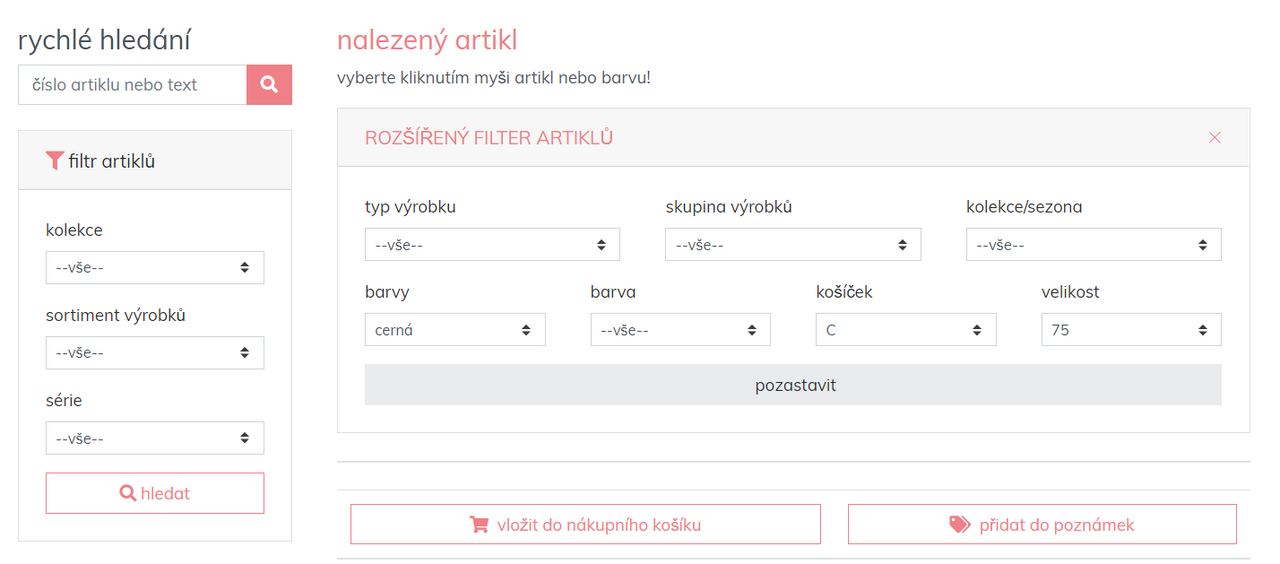
Task: Change the košíček dropdown showing C
Action: tap(906, 330)
